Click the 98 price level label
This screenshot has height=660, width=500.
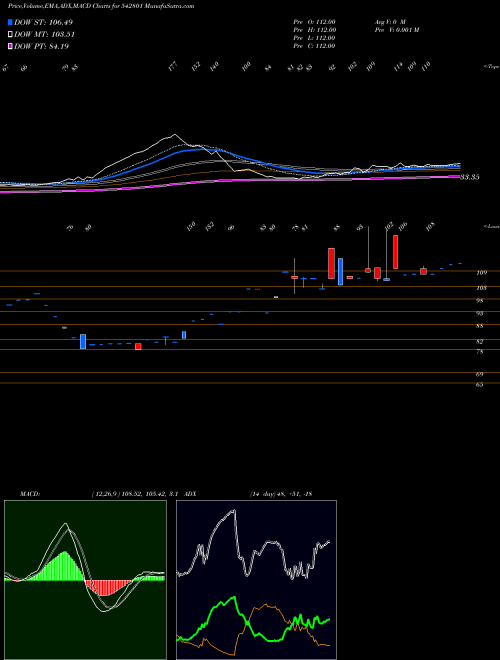pos(479,301)
